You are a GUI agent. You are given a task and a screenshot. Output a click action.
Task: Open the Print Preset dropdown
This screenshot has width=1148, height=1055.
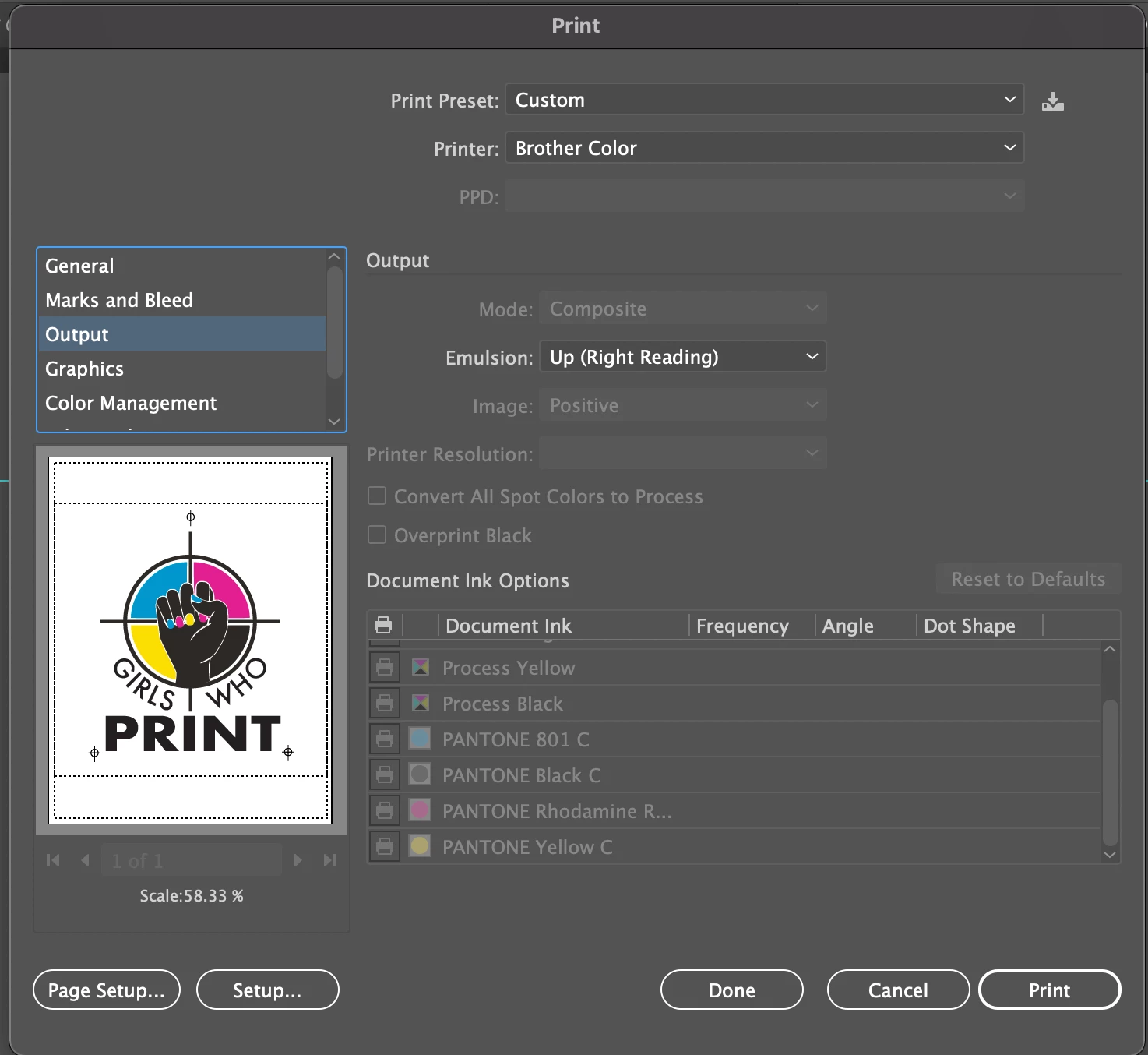764,100
